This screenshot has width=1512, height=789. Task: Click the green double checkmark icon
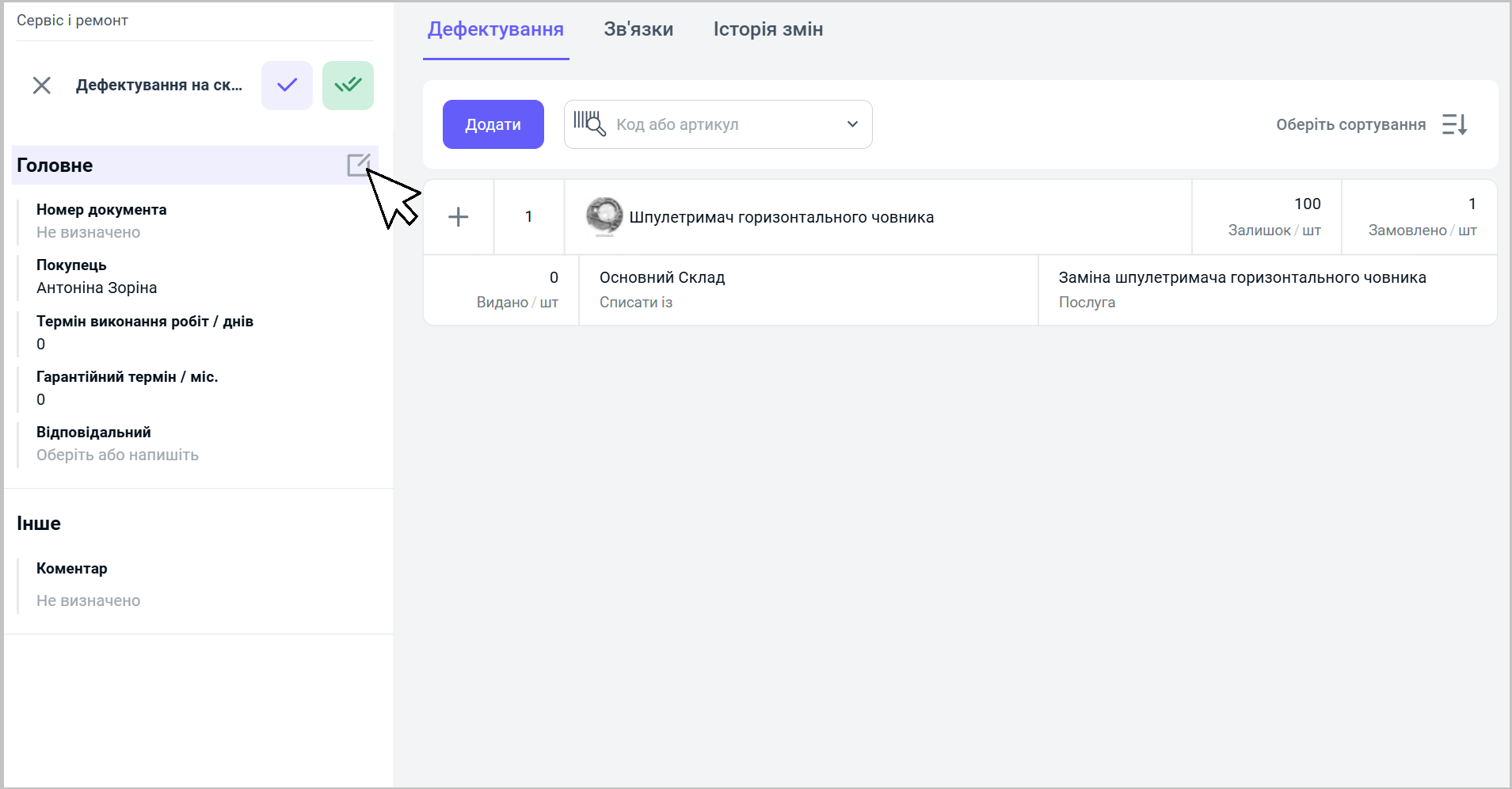pos(348,86)
